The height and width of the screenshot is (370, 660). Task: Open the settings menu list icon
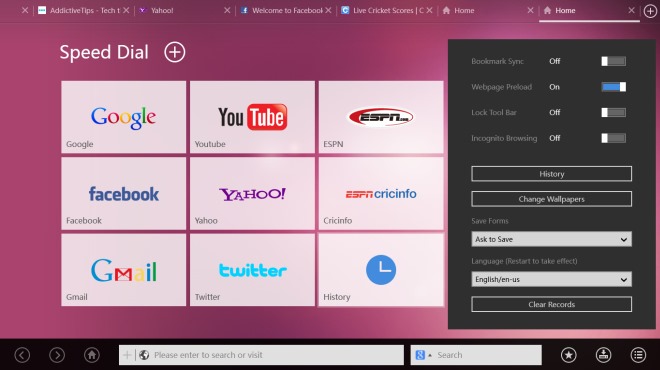638,355
